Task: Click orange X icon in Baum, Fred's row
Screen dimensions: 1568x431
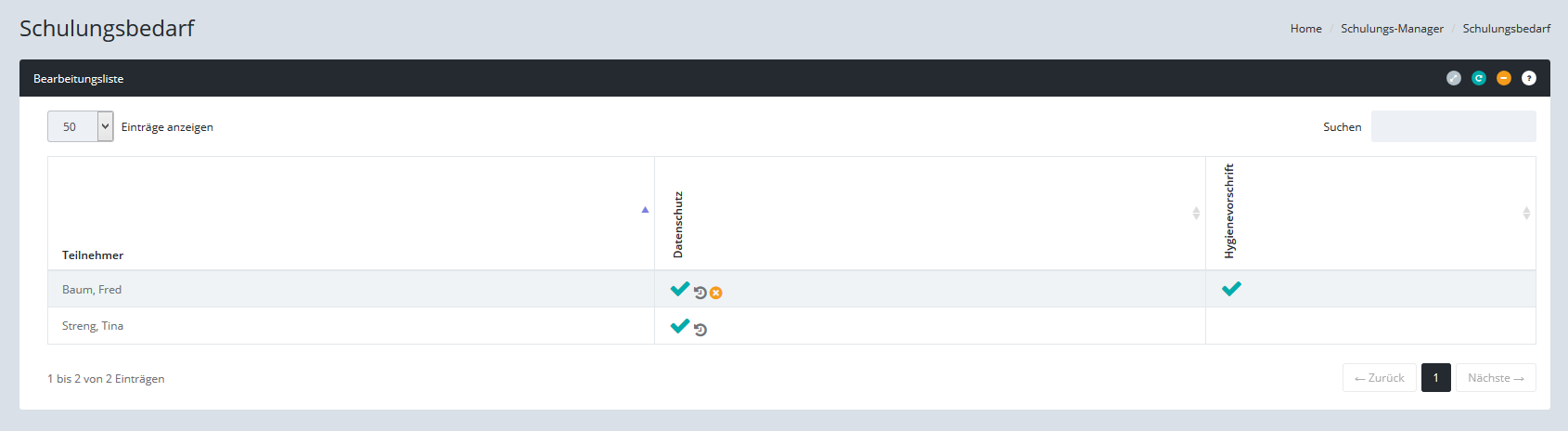Action: [x=716, y=293]
